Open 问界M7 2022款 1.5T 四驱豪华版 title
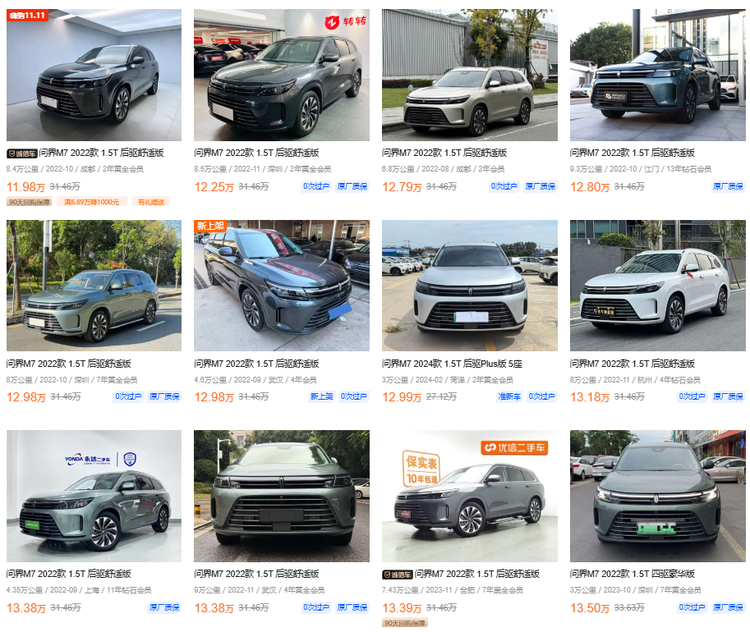 632,574
